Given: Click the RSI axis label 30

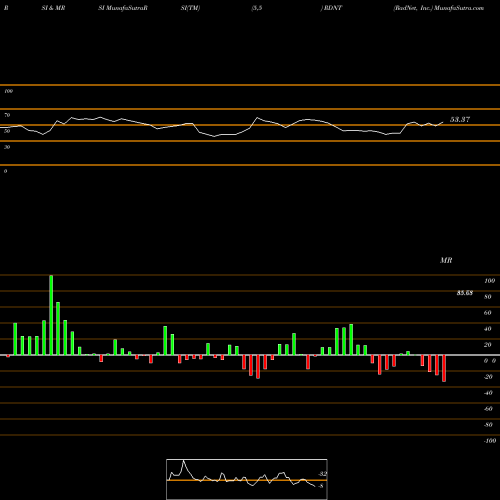Looking at the screenshot, I should click(x=7, y=147).
